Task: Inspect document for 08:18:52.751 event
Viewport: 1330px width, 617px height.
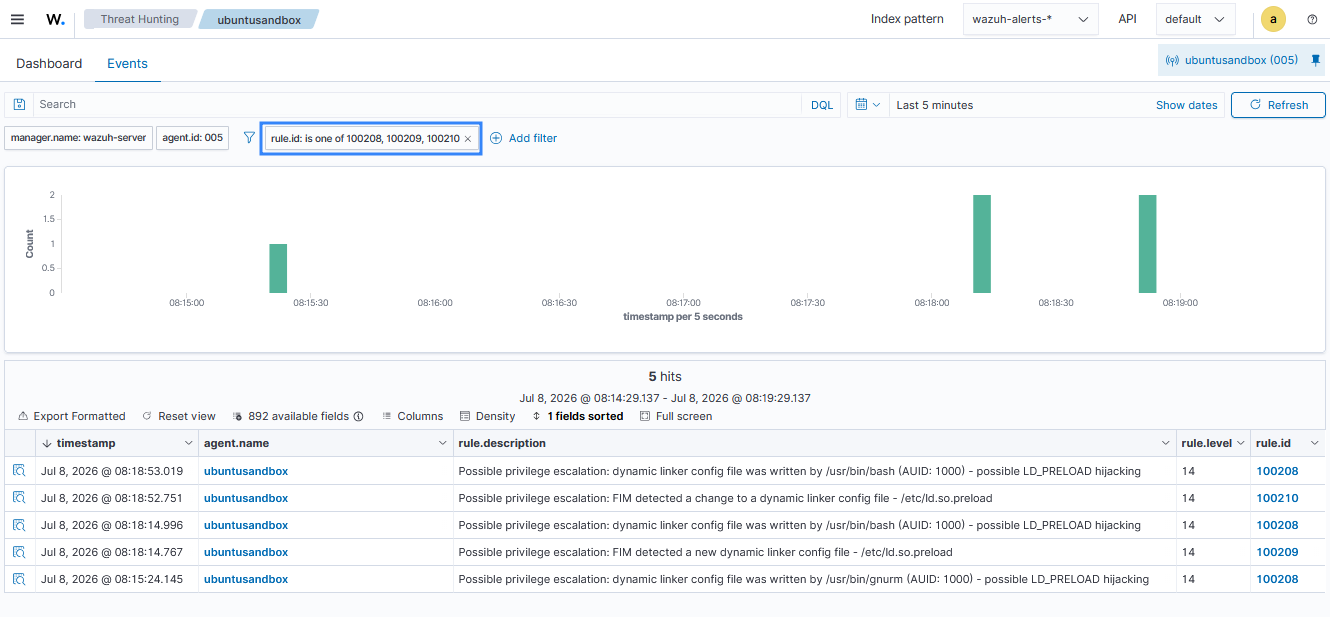Action: pyautogui.click(x=19, y=498)
